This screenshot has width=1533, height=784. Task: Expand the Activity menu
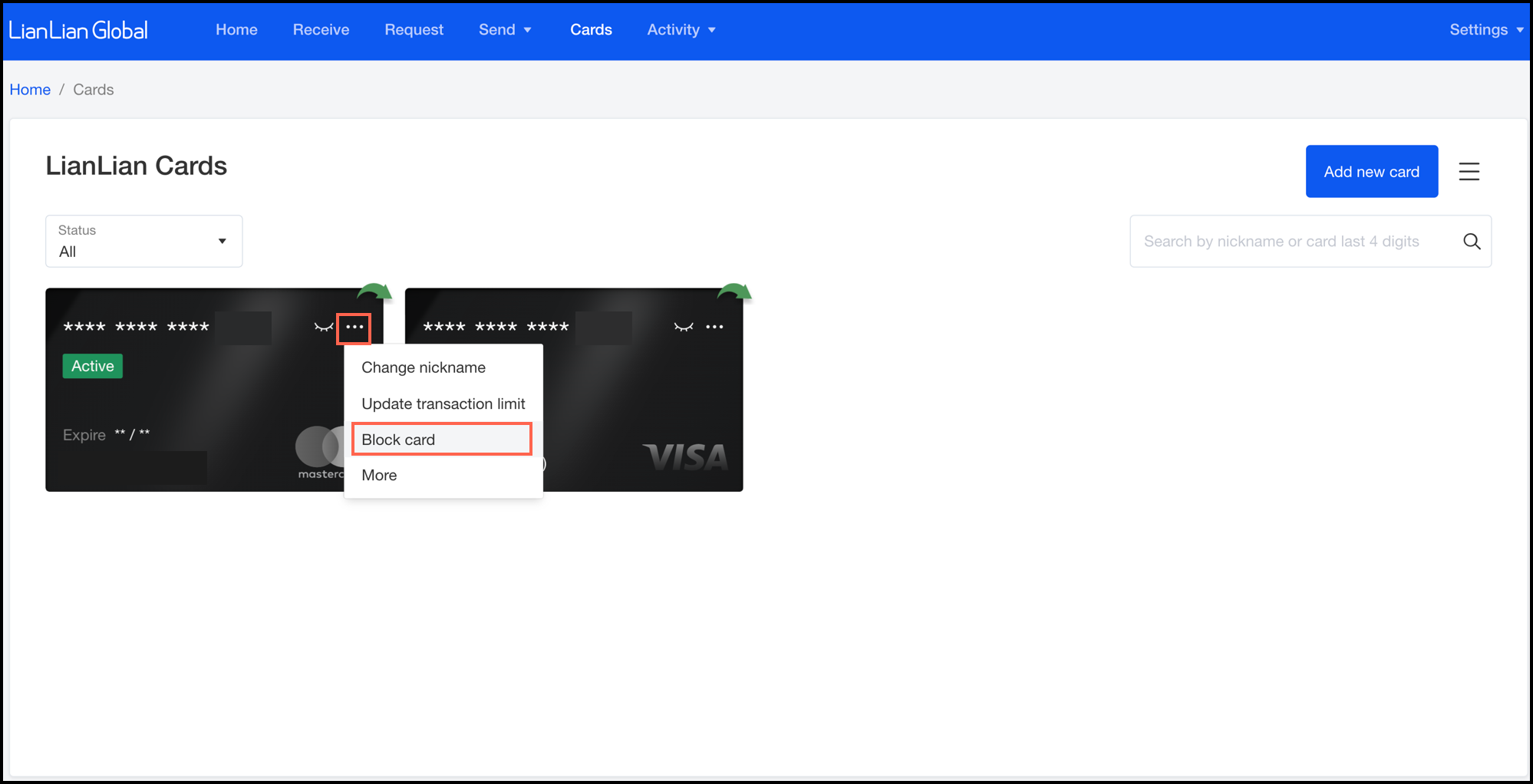click(x=681, y=30)
